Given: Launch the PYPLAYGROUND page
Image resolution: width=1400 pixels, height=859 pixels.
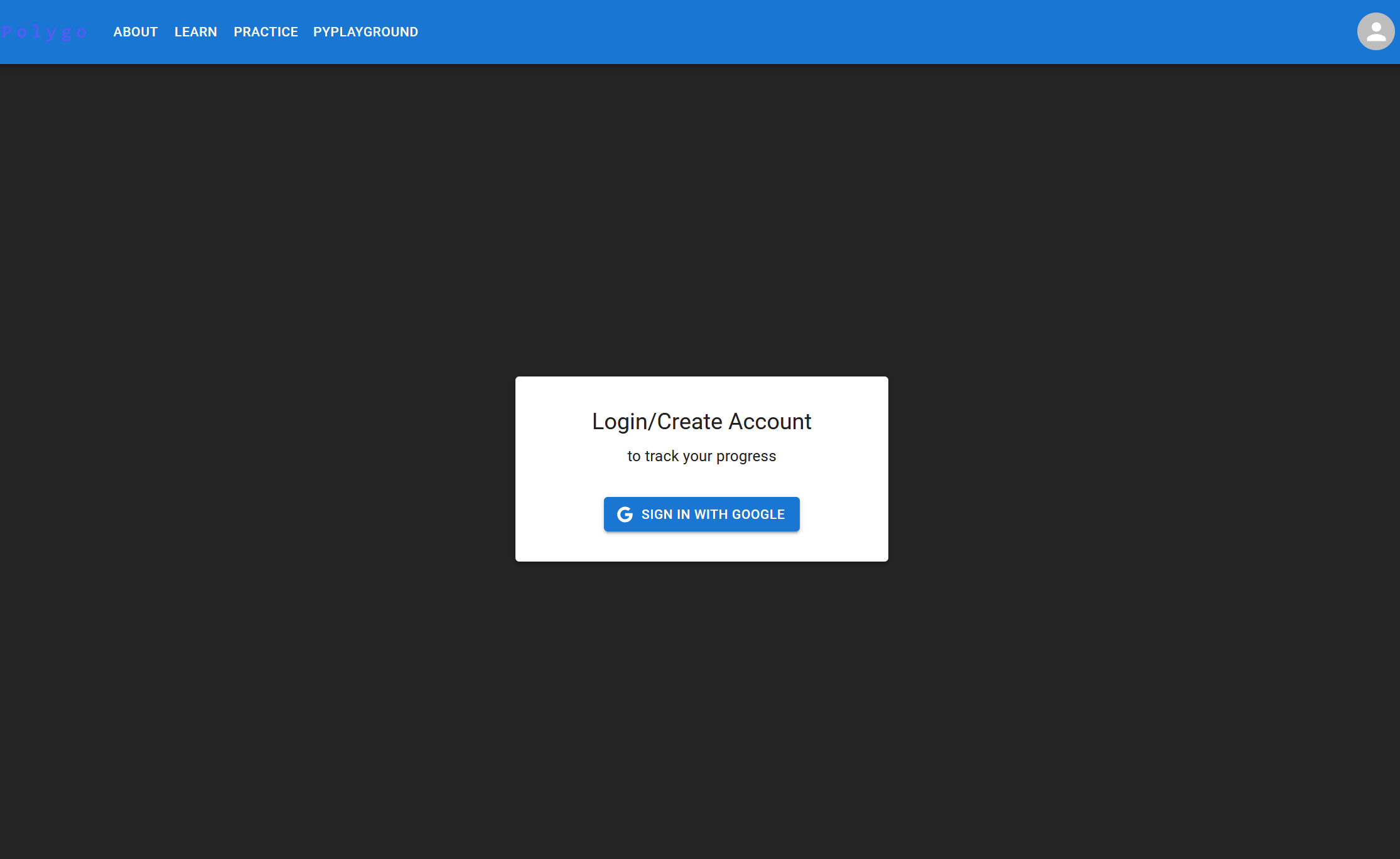Looking at the screenshot, I should pos(365,32).
